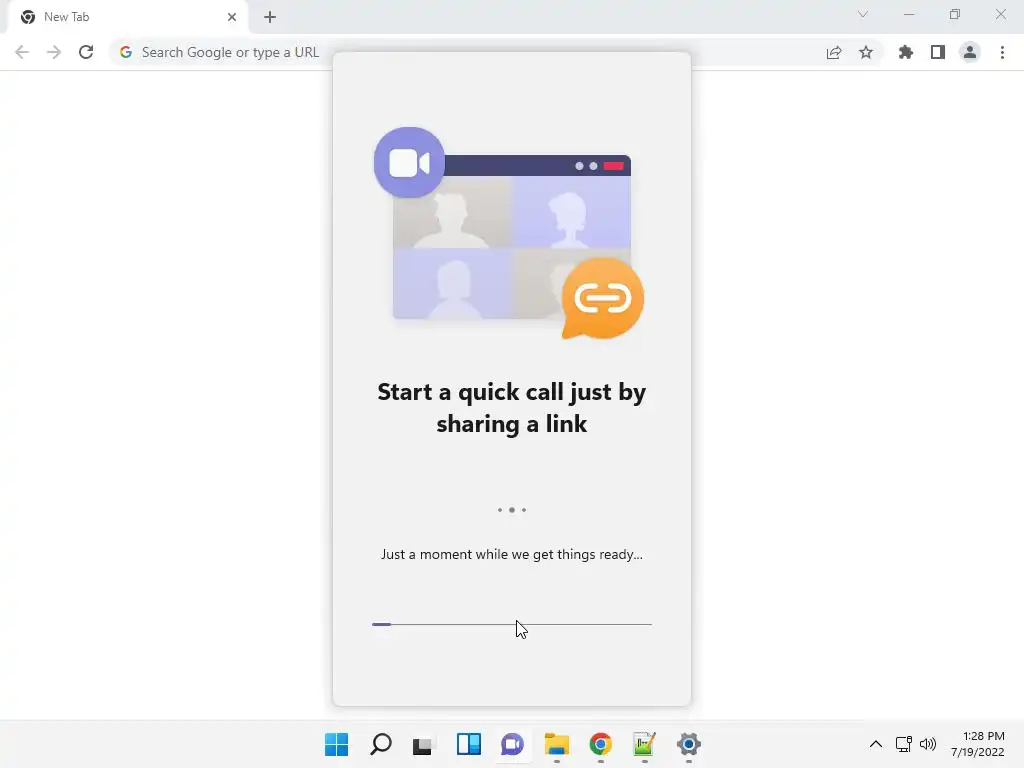Viewport: 1024px width, 768px height.
Task: Reload the current Chrome page
Action: [x=86, y=52]
